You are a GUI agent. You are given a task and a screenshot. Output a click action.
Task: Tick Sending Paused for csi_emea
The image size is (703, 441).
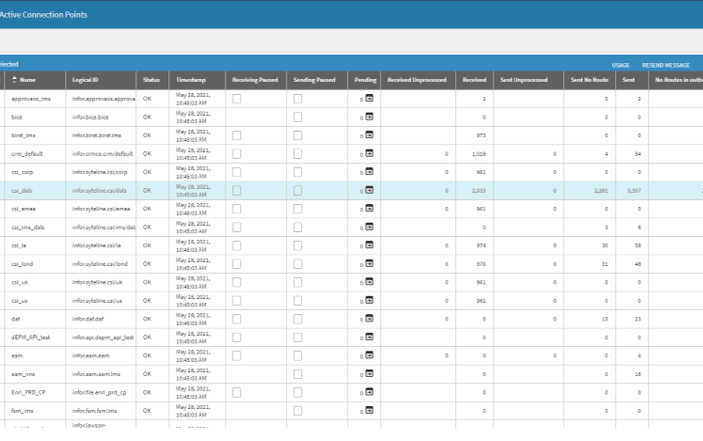(298, 209)
